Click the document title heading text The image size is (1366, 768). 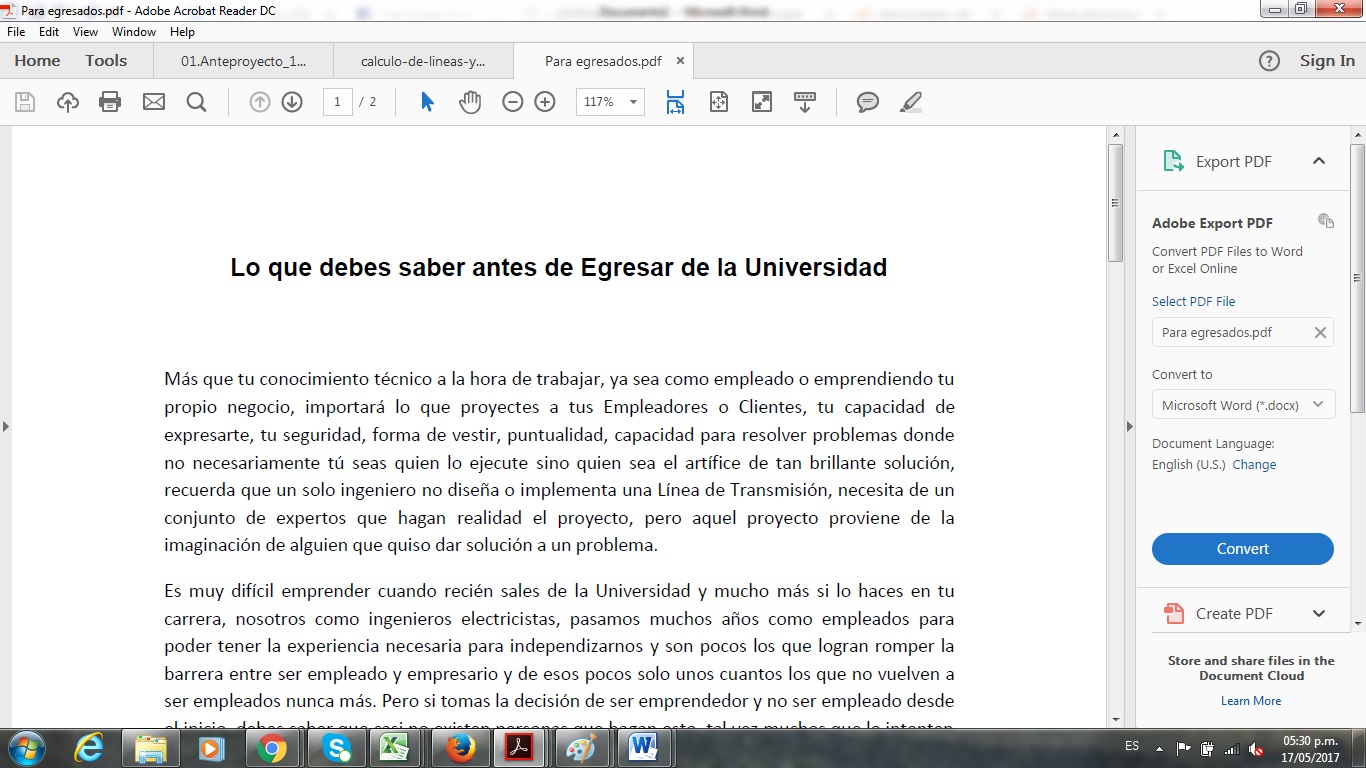point(559,268)
